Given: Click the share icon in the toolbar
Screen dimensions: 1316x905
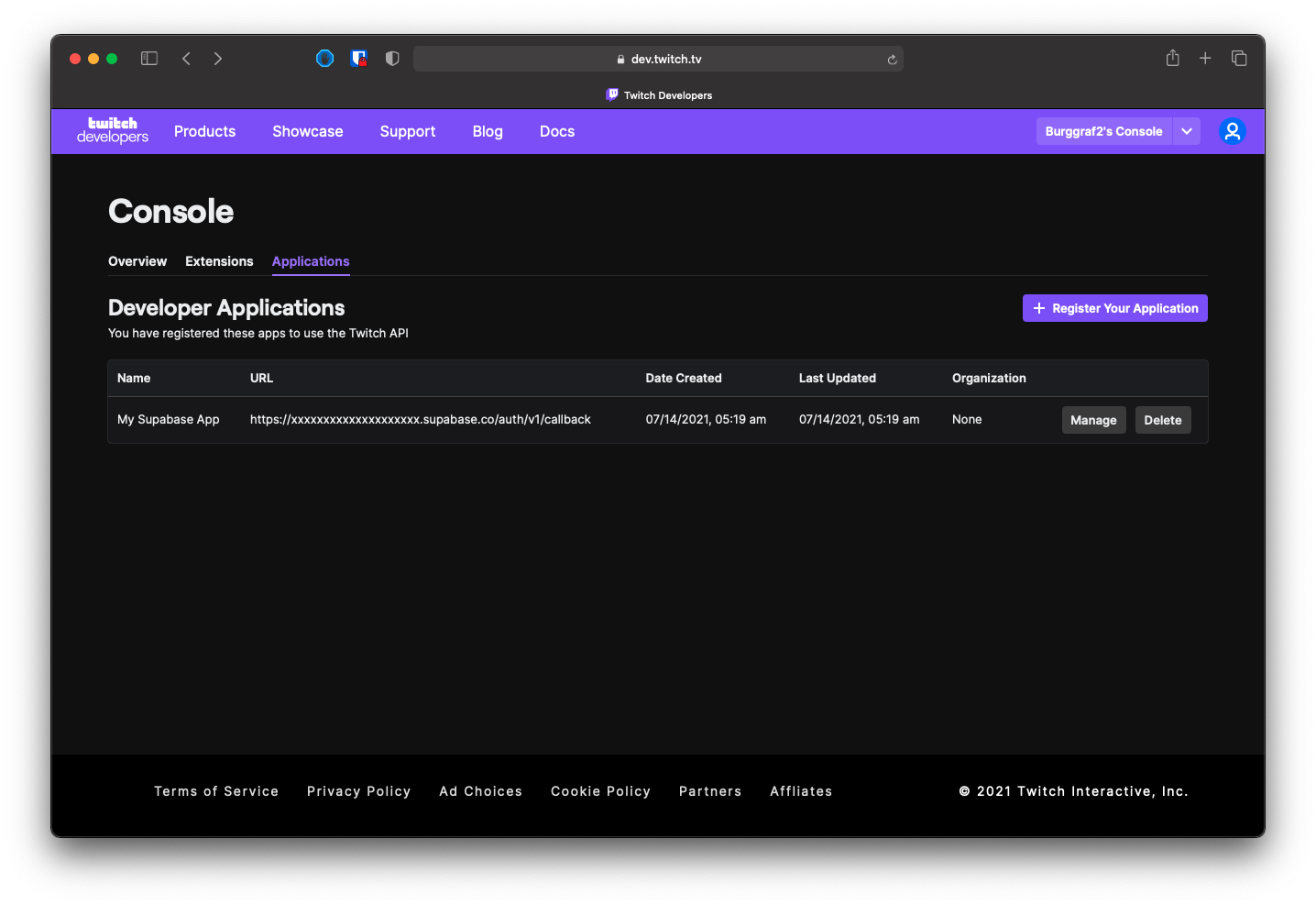Looking at the screenshot, I should (x=1172, y=58).
